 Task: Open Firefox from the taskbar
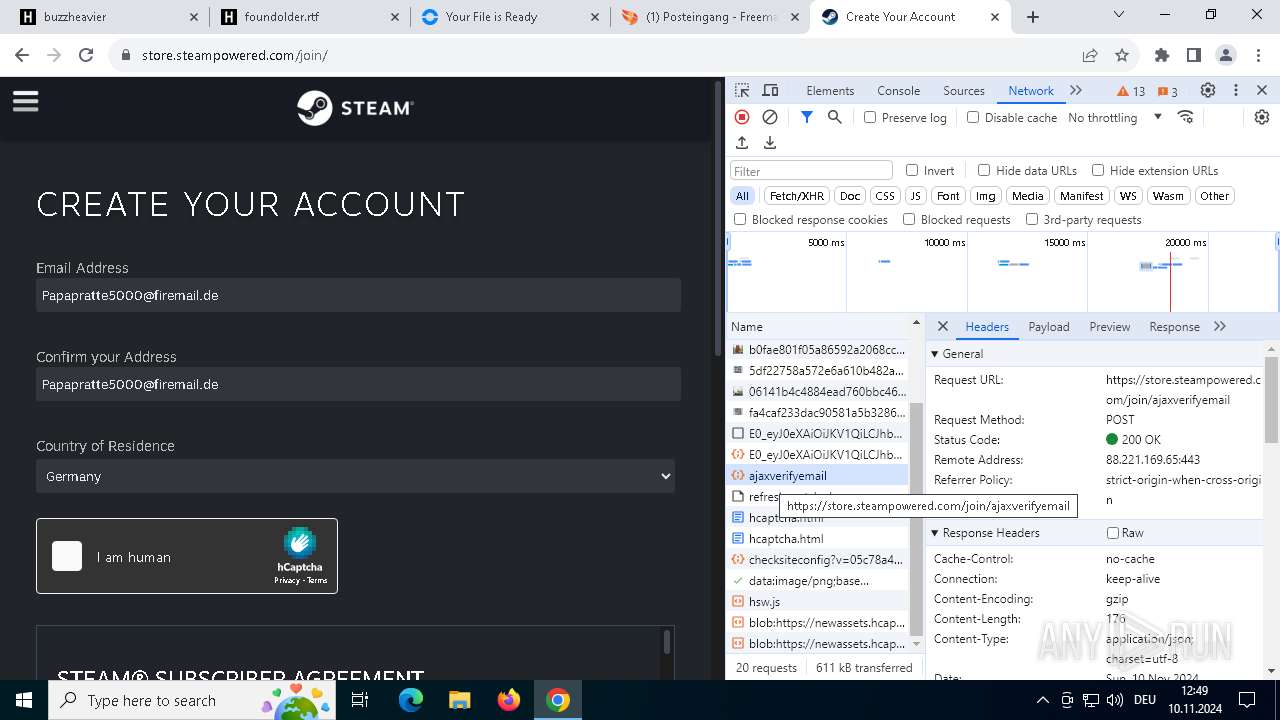[x=509, y=700]
